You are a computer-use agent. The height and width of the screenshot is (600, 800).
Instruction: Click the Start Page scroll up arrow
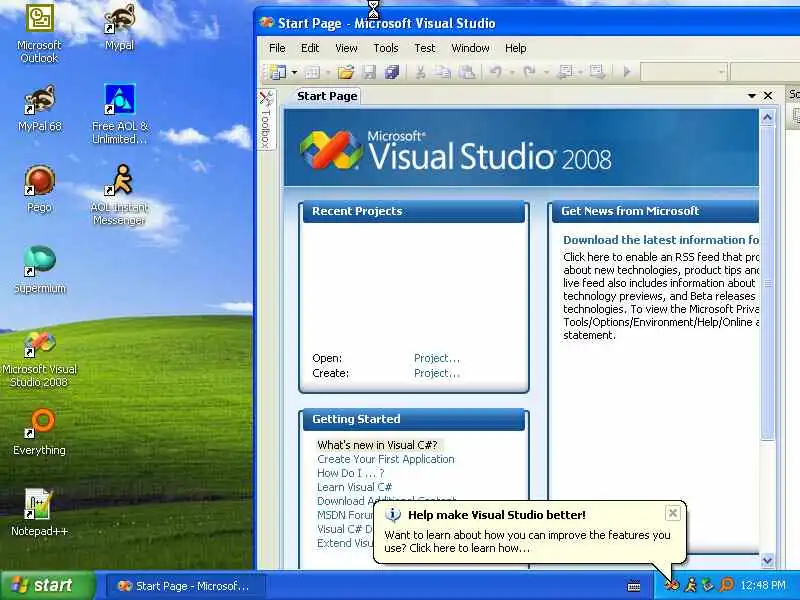click(767, 118)
